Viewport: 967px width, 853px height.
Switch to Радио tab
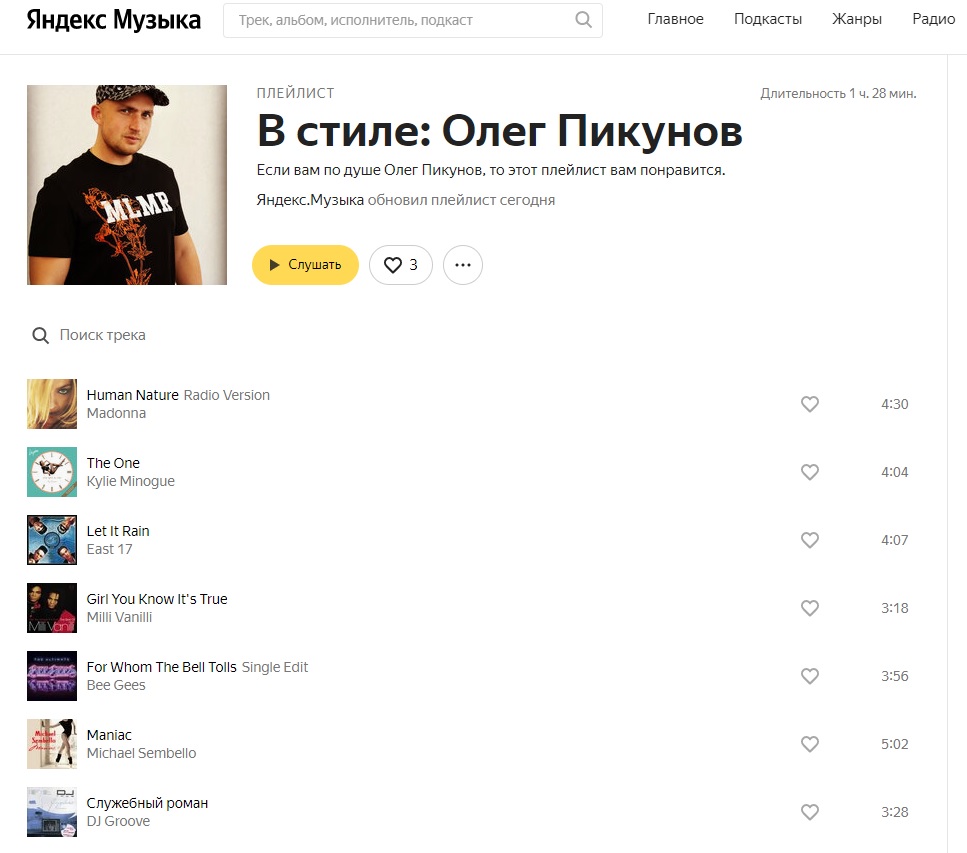(x=934, y=19)
